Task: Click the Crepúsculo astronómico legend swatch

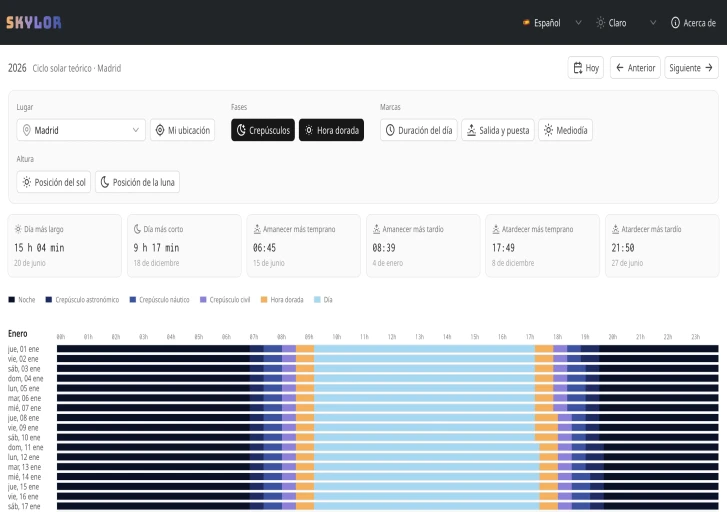Action: point(49,300)
